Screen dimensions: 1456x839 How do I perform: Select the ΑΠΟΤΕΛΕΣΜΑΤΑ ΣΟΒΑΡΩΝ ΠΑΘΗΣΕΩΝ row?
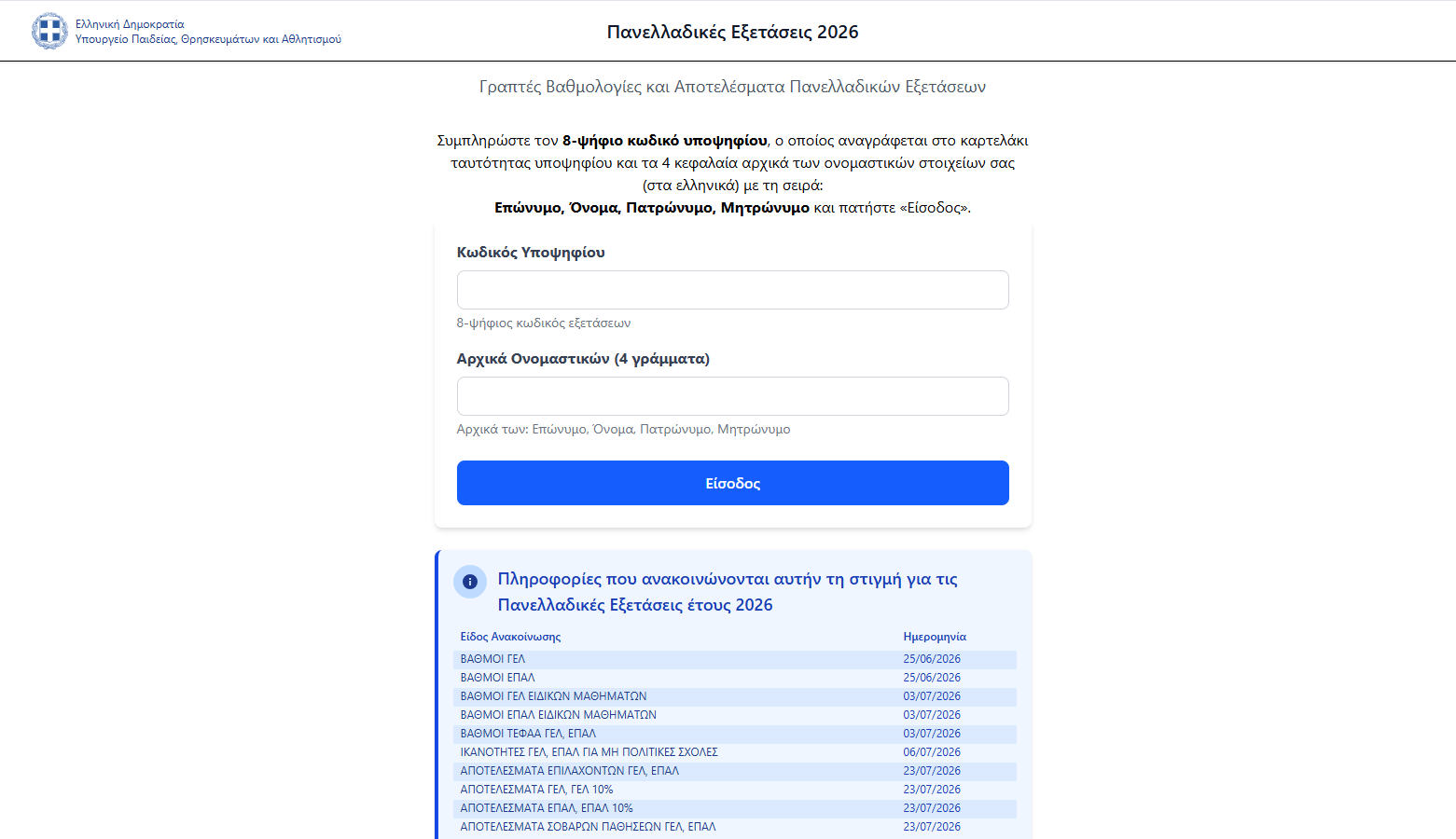[x=735, y=827]
